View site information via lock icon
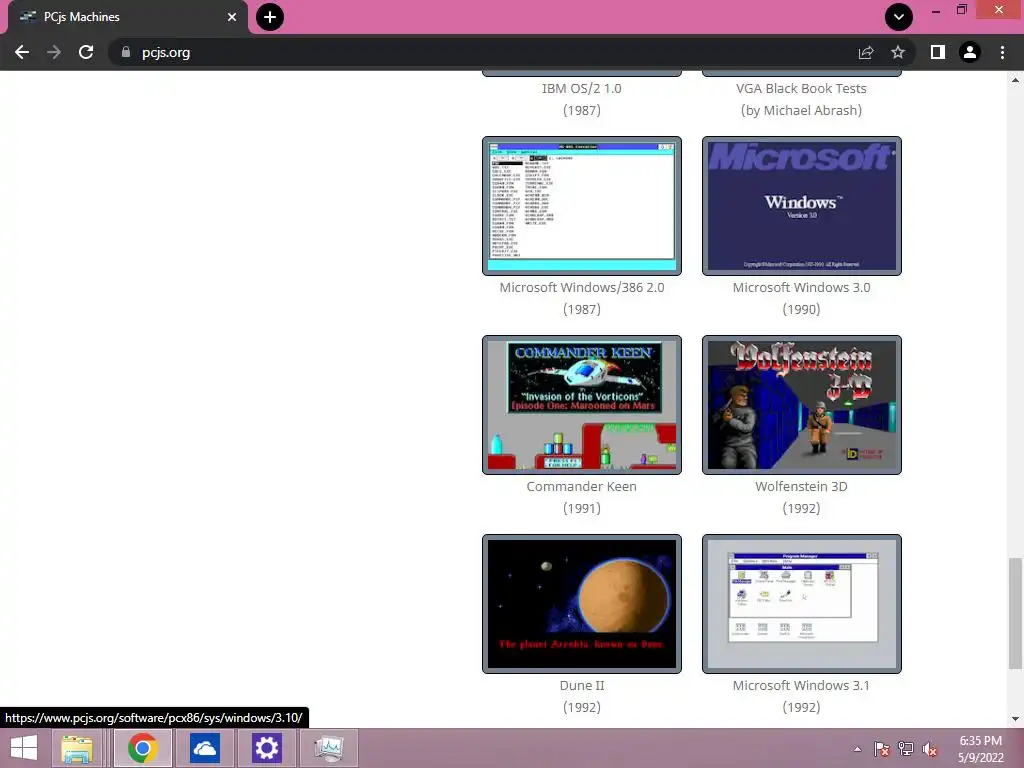 [126, 52]
